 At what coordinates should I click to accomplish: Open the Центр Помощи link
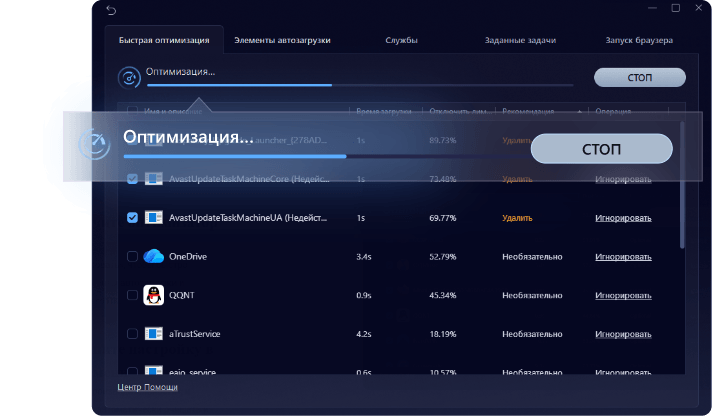coord(148,387)
